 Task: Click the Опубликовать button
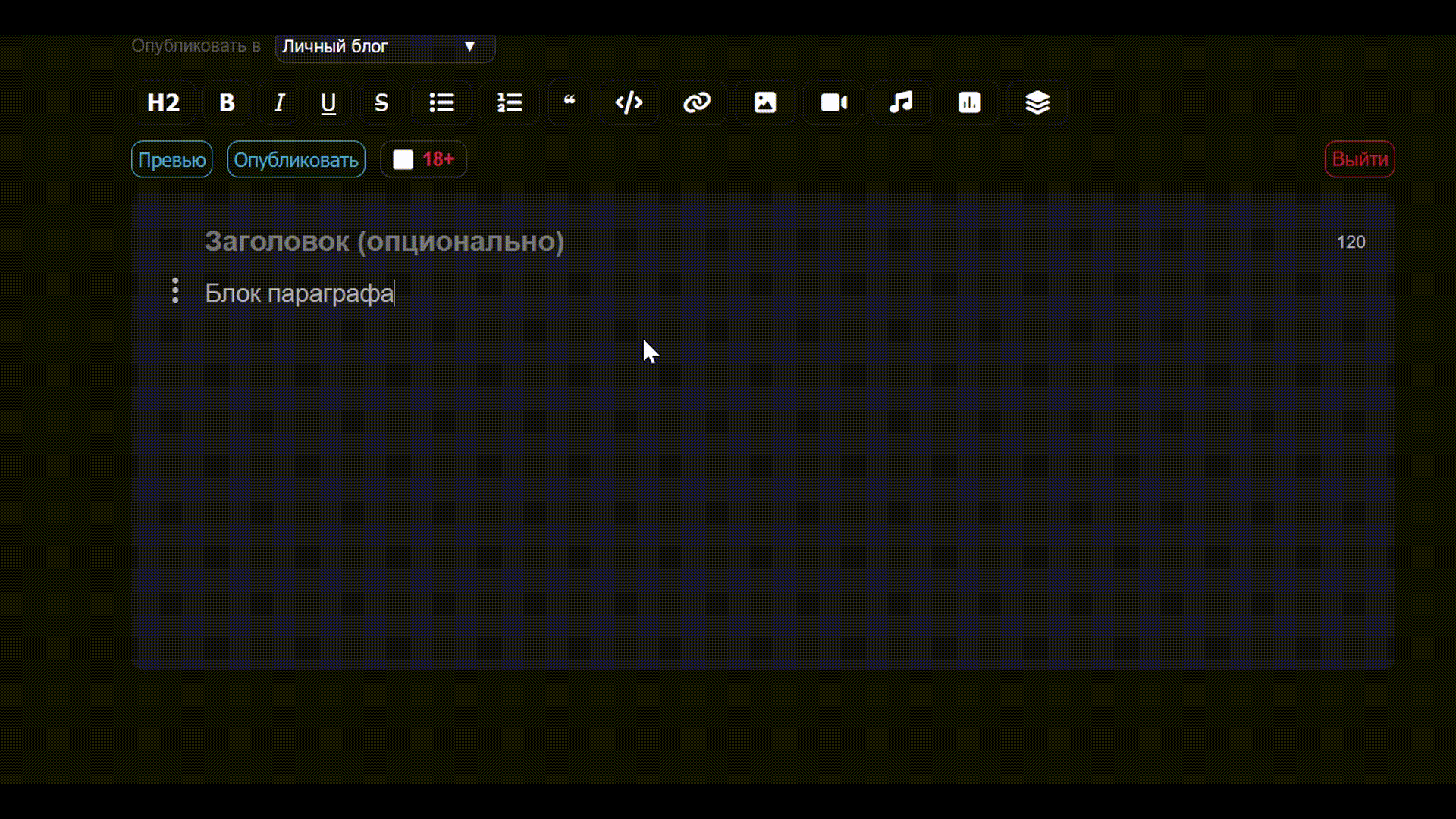coord(296,160)
